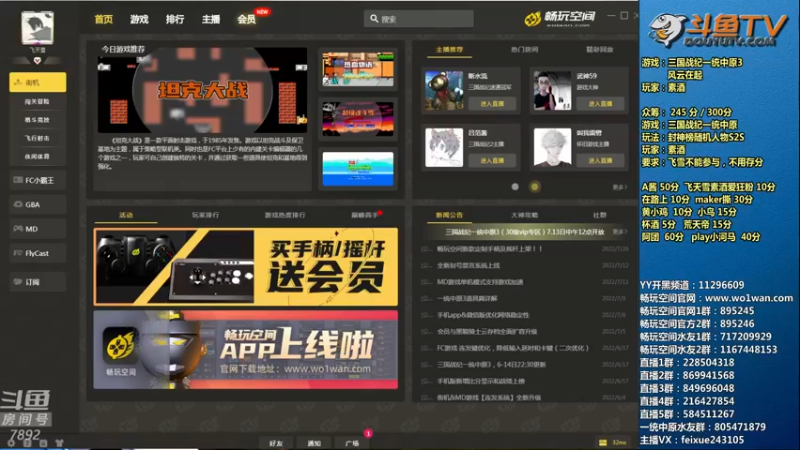Switch to the 排行 ranking tab
Screen dimensions: 800x450
coord(175,19)
